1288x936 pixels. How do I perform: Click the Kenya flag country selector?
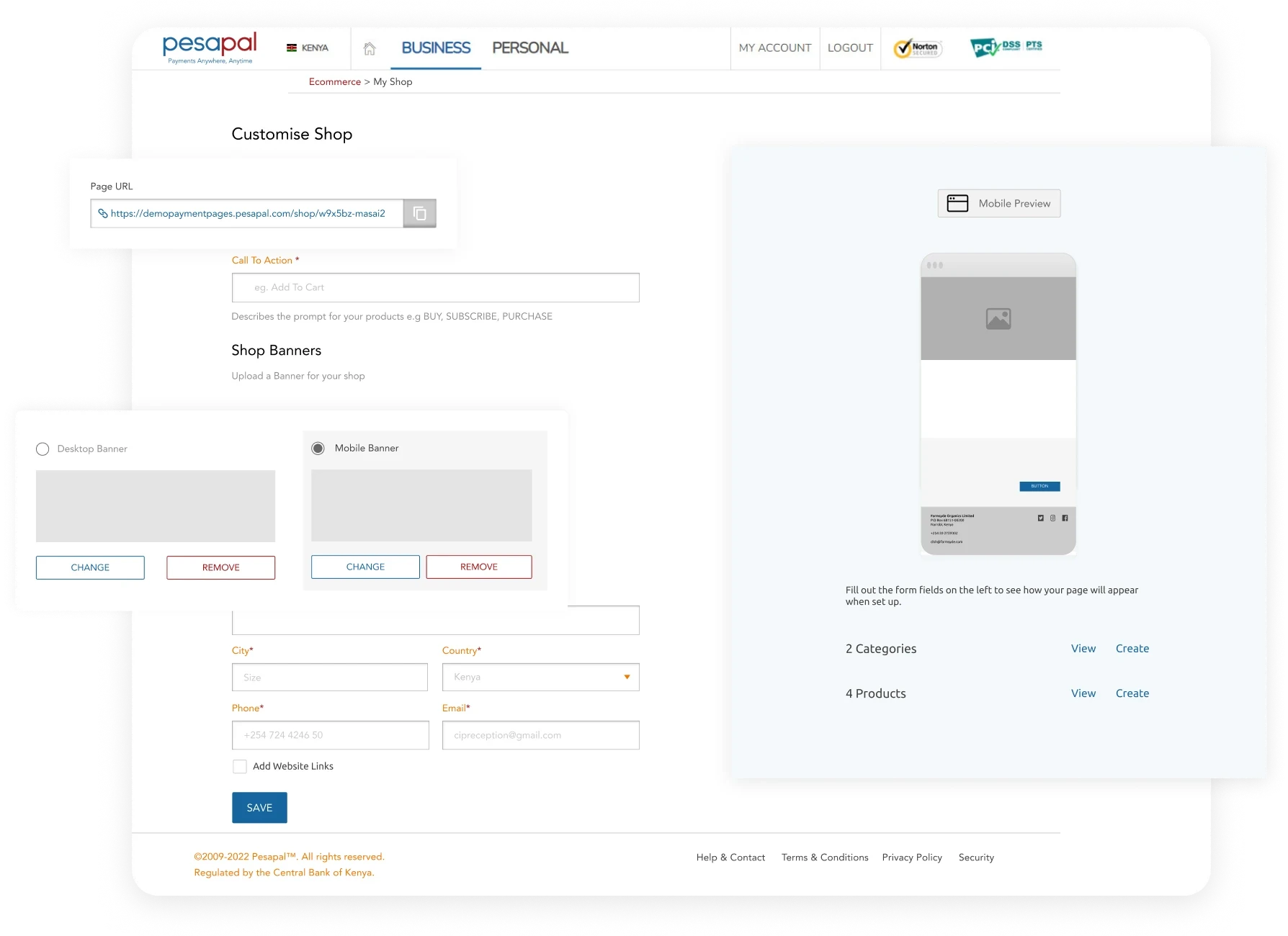[307, 48]
